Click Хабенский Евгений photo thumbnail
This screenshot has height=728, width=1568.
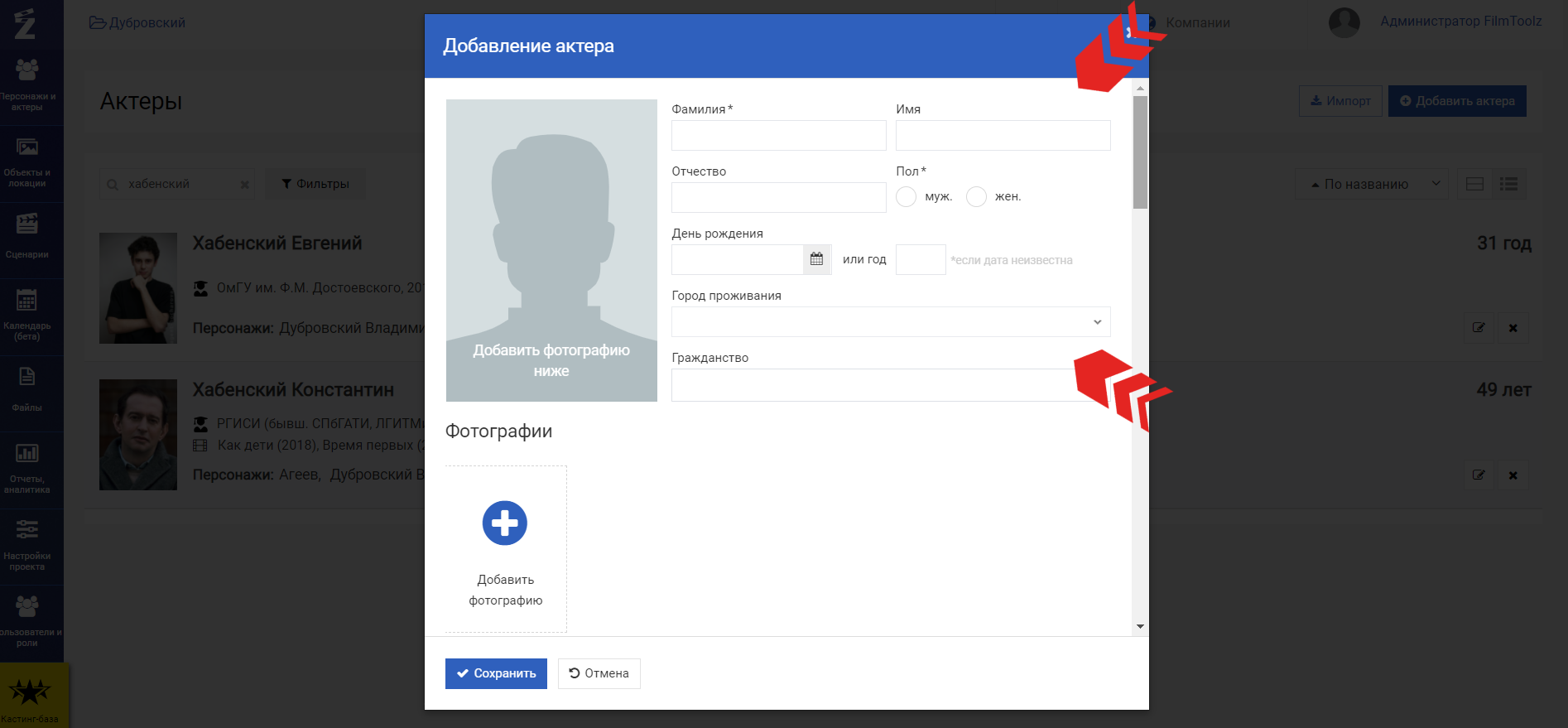[138, 288]
